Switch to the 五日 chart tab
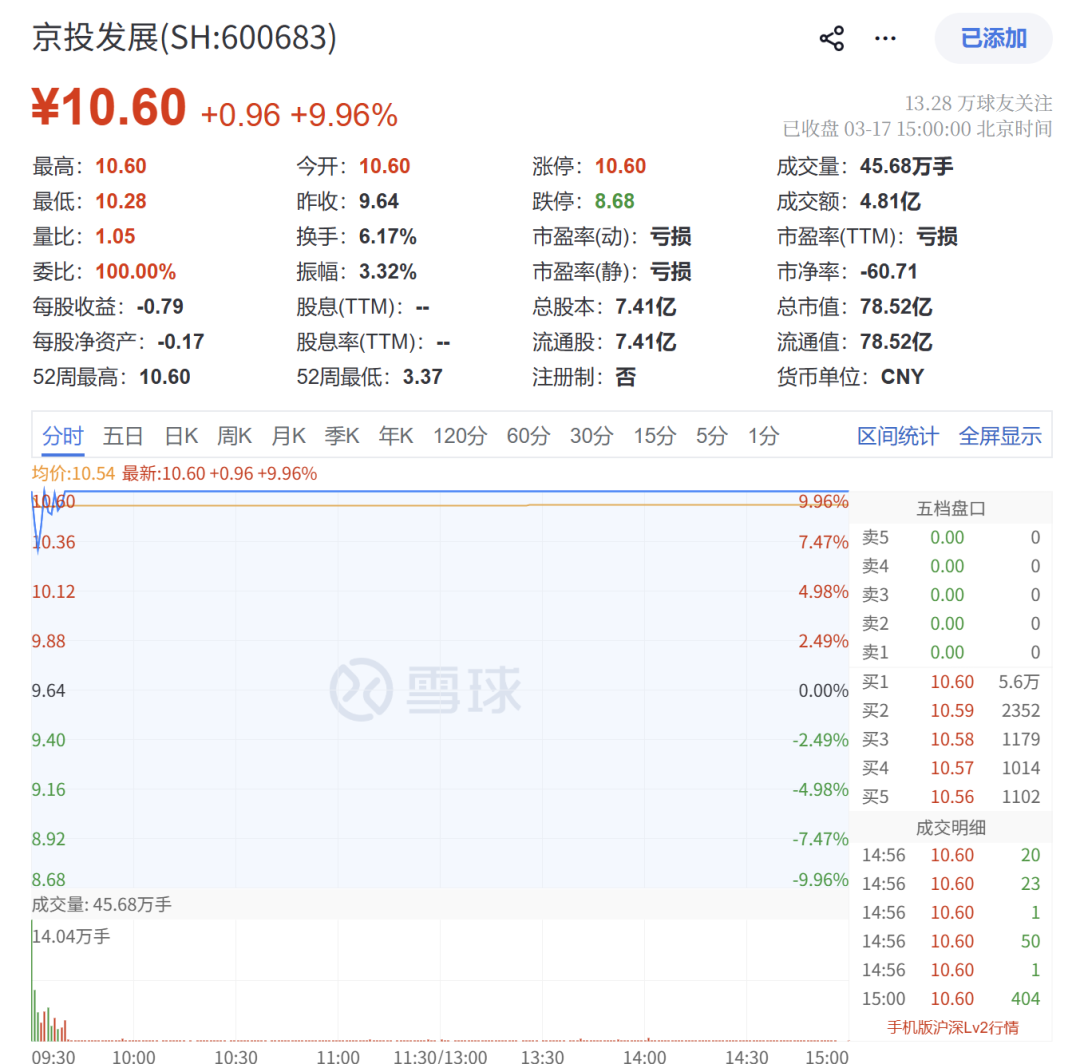 tap(123, 436)
